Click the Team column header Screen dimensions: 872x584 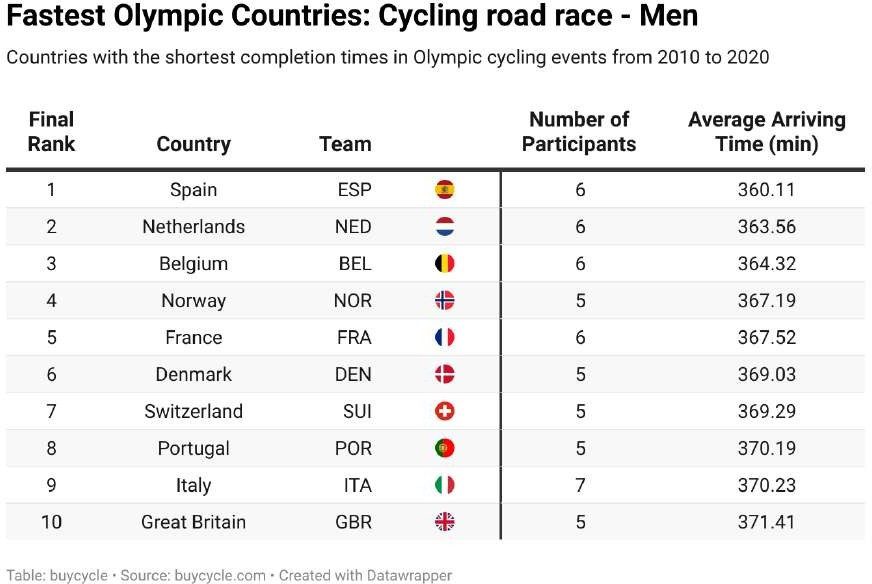click(x=345, y=144)
